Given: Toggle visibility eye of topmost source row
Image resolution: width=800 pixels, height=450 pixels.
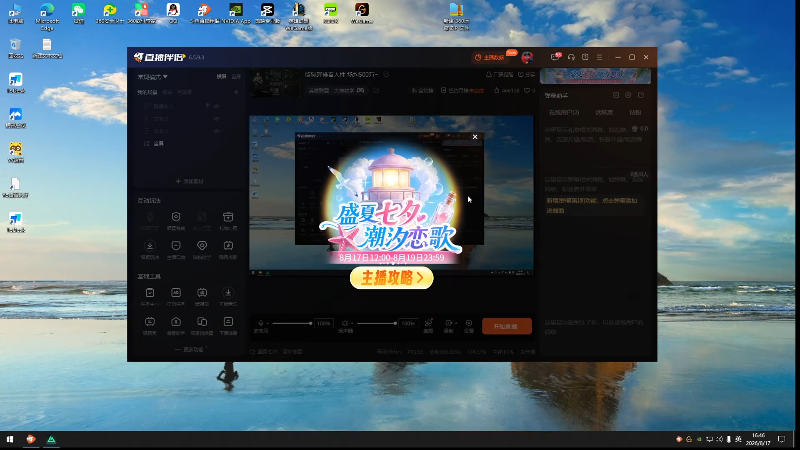Looking at the screenshot, I should pyautogui.click(x=217, y=106).
